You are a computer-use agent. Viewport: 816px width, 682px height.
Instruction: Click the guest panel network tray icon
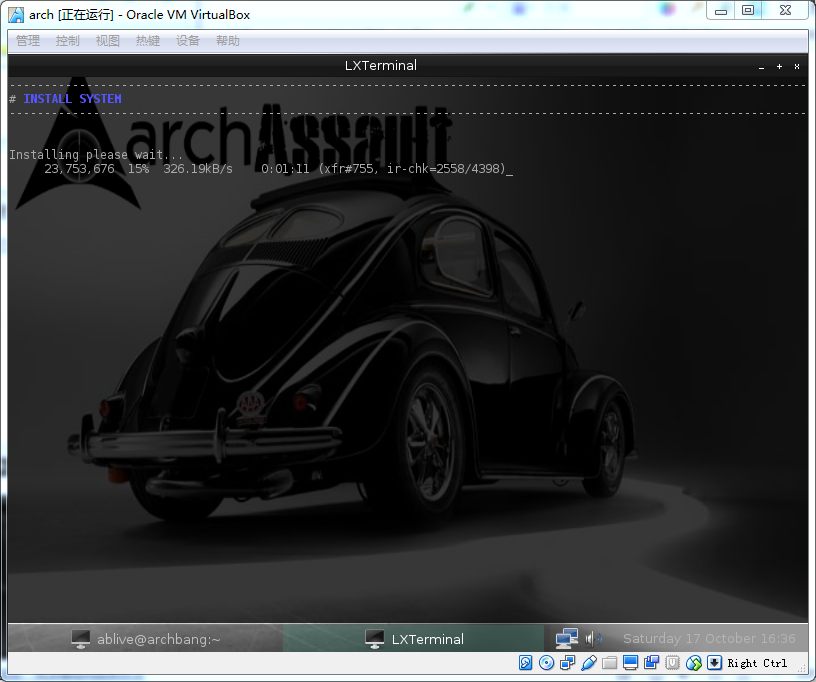coord(567,638)
